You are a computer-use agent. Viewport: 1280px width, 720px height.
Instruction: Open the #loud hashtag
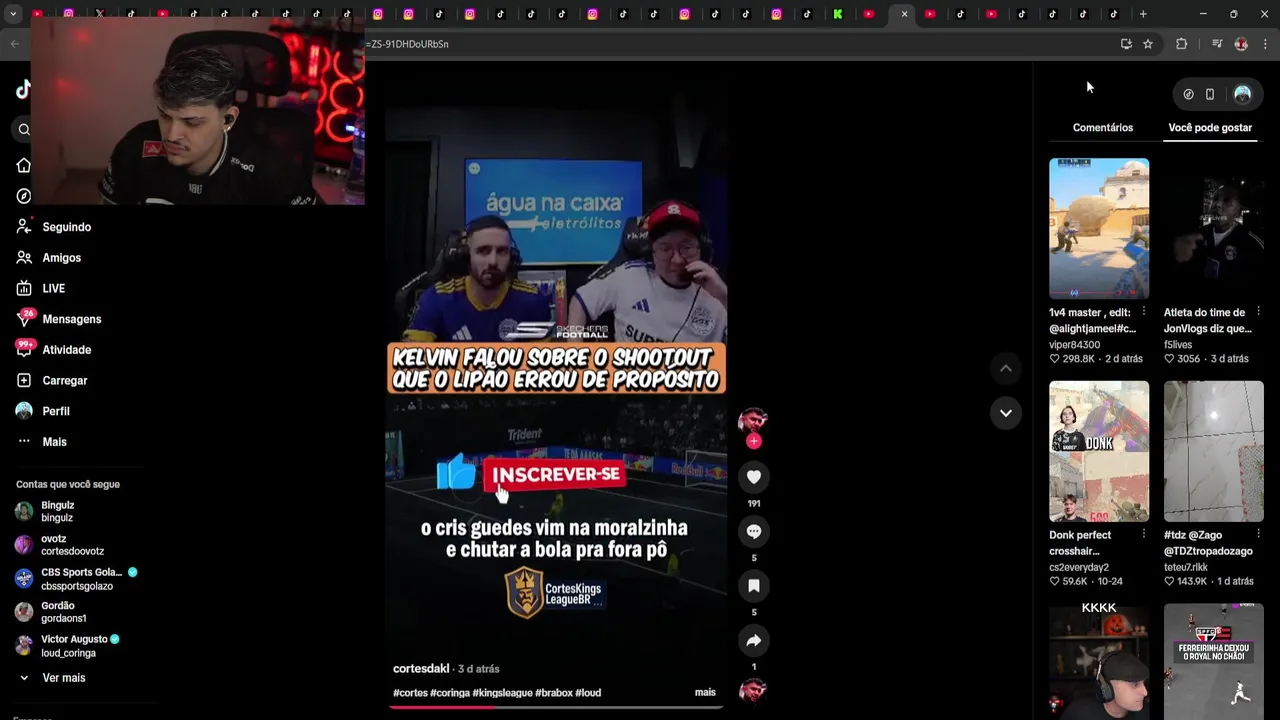point(588,692)
